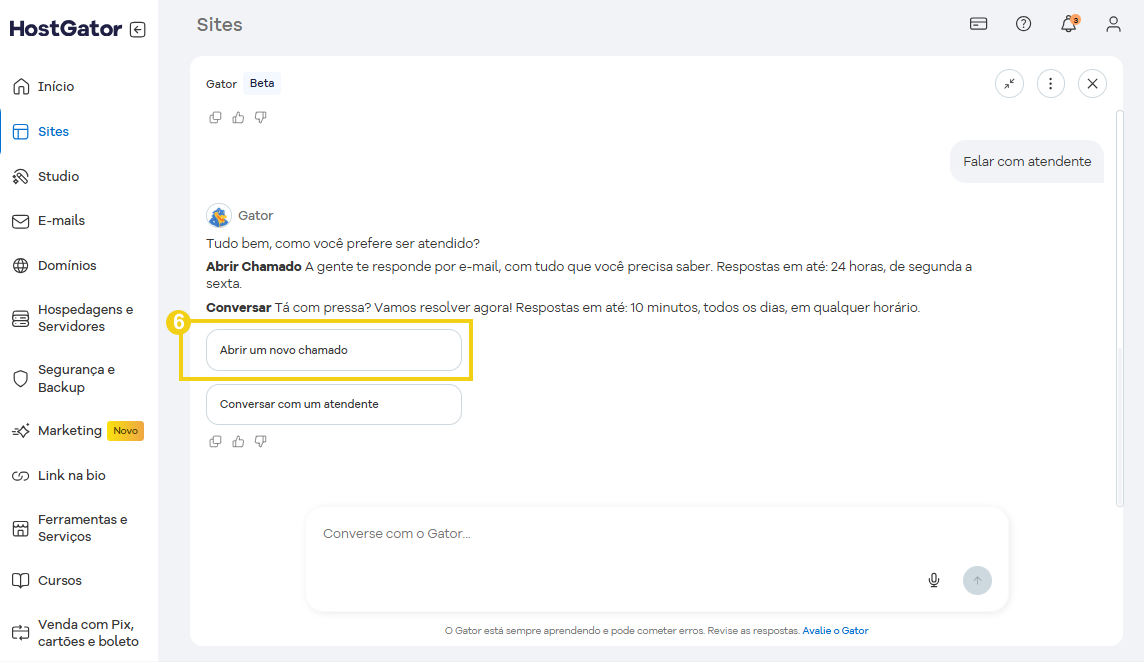Open Hospedagens e Servidores menu item
Image resolution: width=1144 pixels, height=662 pixels.
click(x=85, y=318)
